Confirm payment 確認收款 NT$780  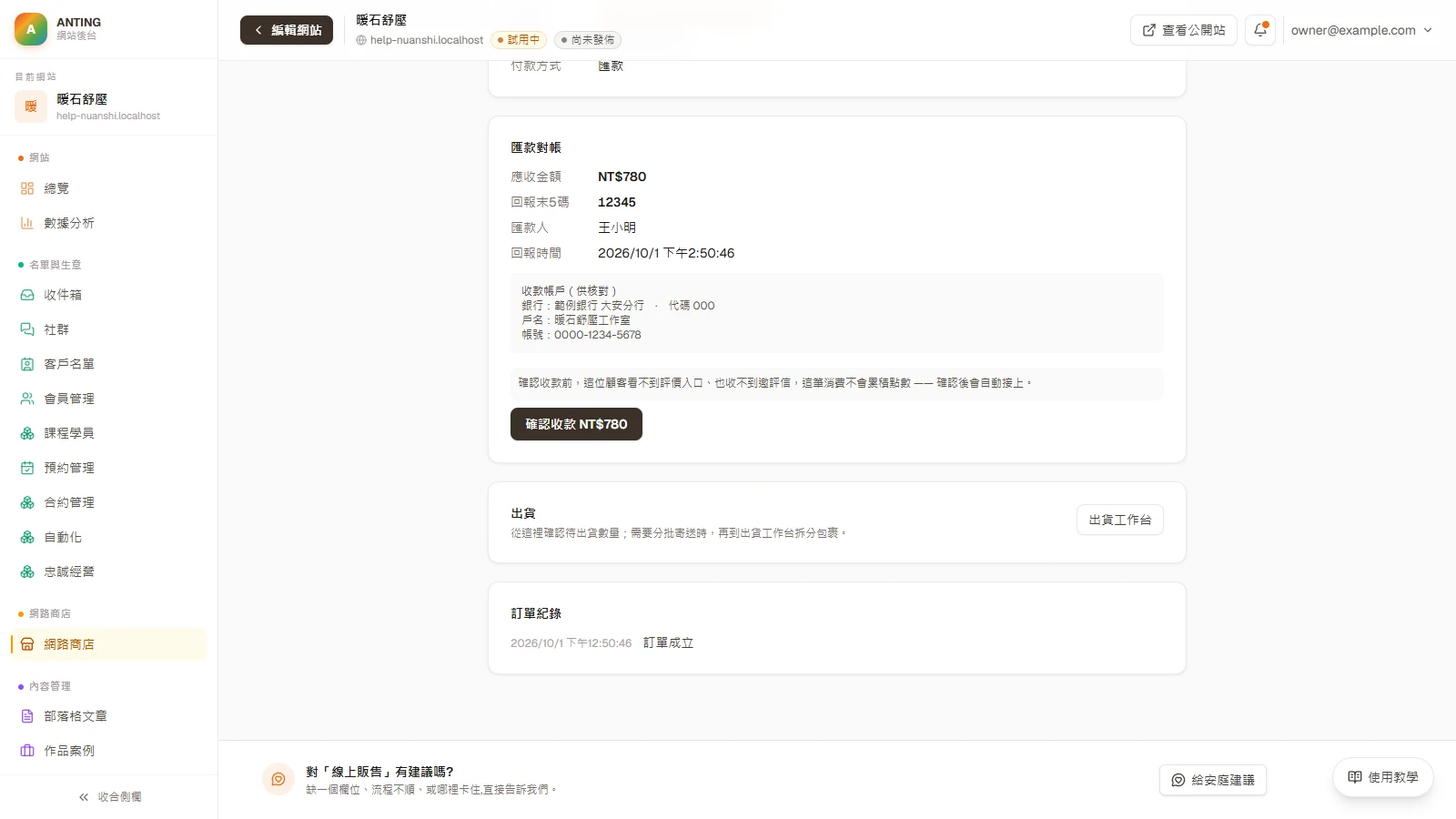click(x=576, y=424)
